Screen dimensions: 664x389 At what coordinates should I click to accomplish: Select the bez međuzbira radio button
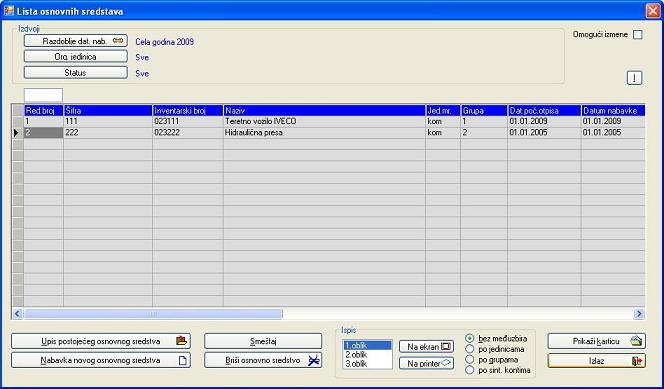tap(470, 339)
